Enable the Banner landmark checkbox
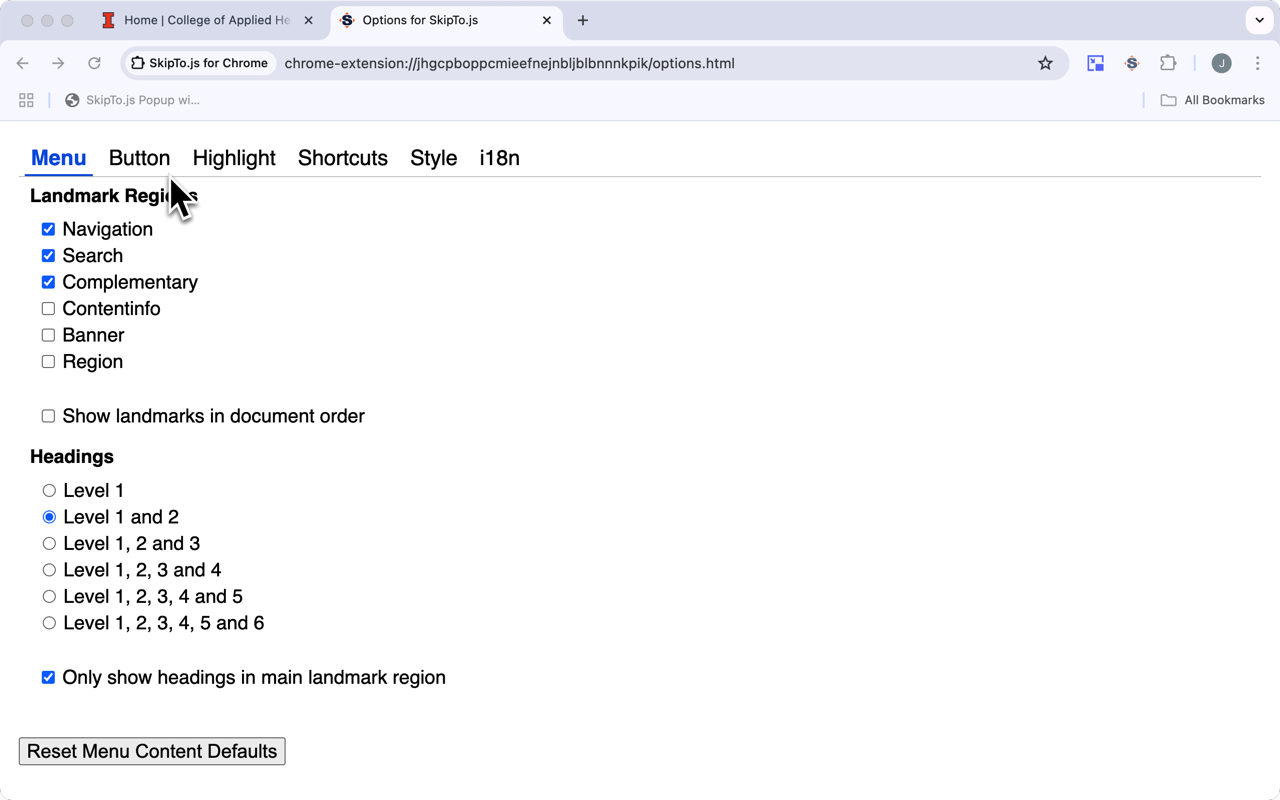 pyautogui.click(x=48, y=335)
